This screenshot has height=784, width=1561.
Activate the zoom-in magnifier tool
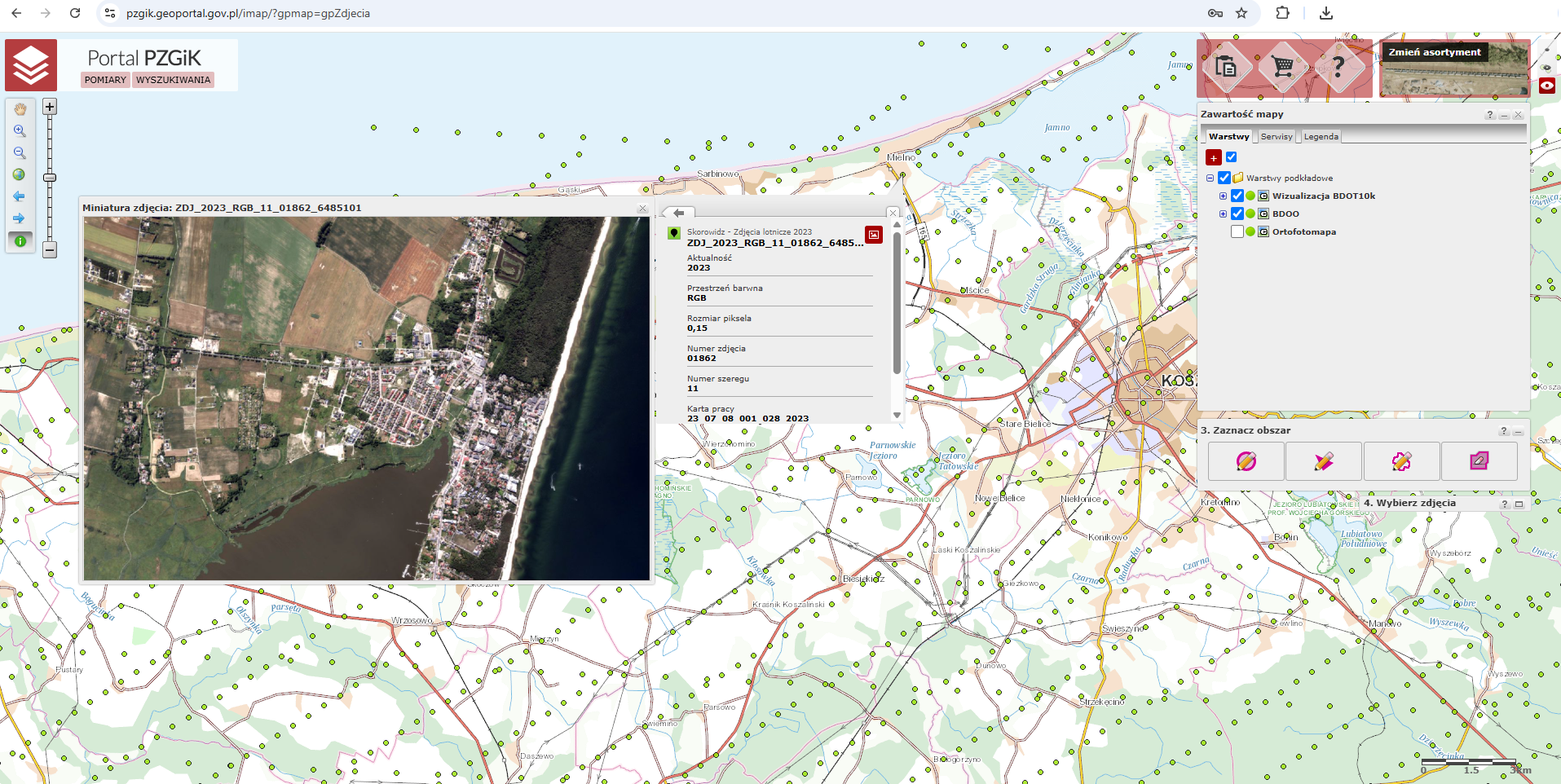(x=20, y=131)
